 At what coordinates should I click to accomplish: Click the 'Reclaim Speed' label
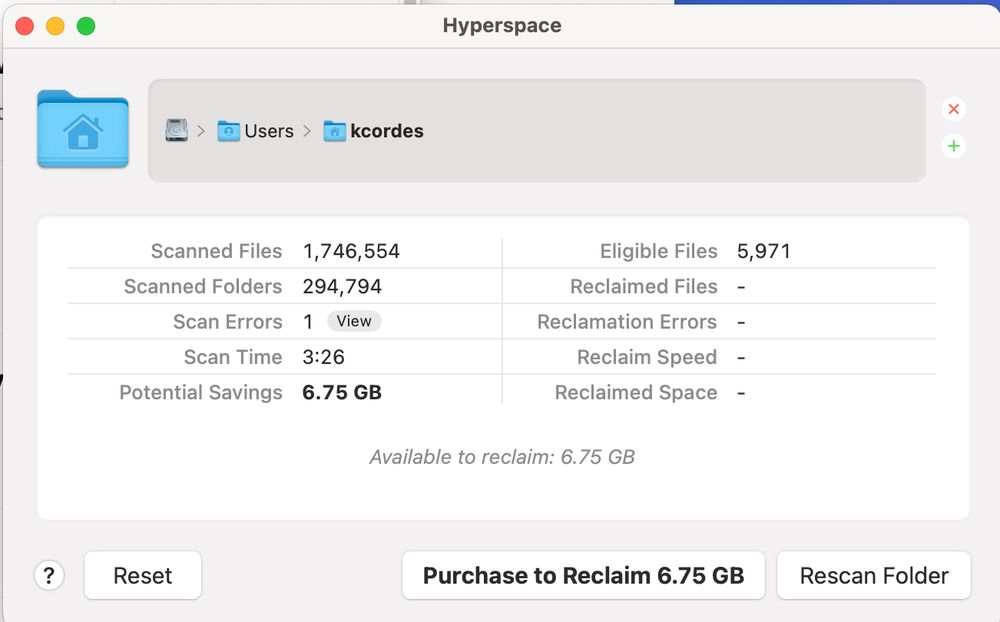(647, 357)
